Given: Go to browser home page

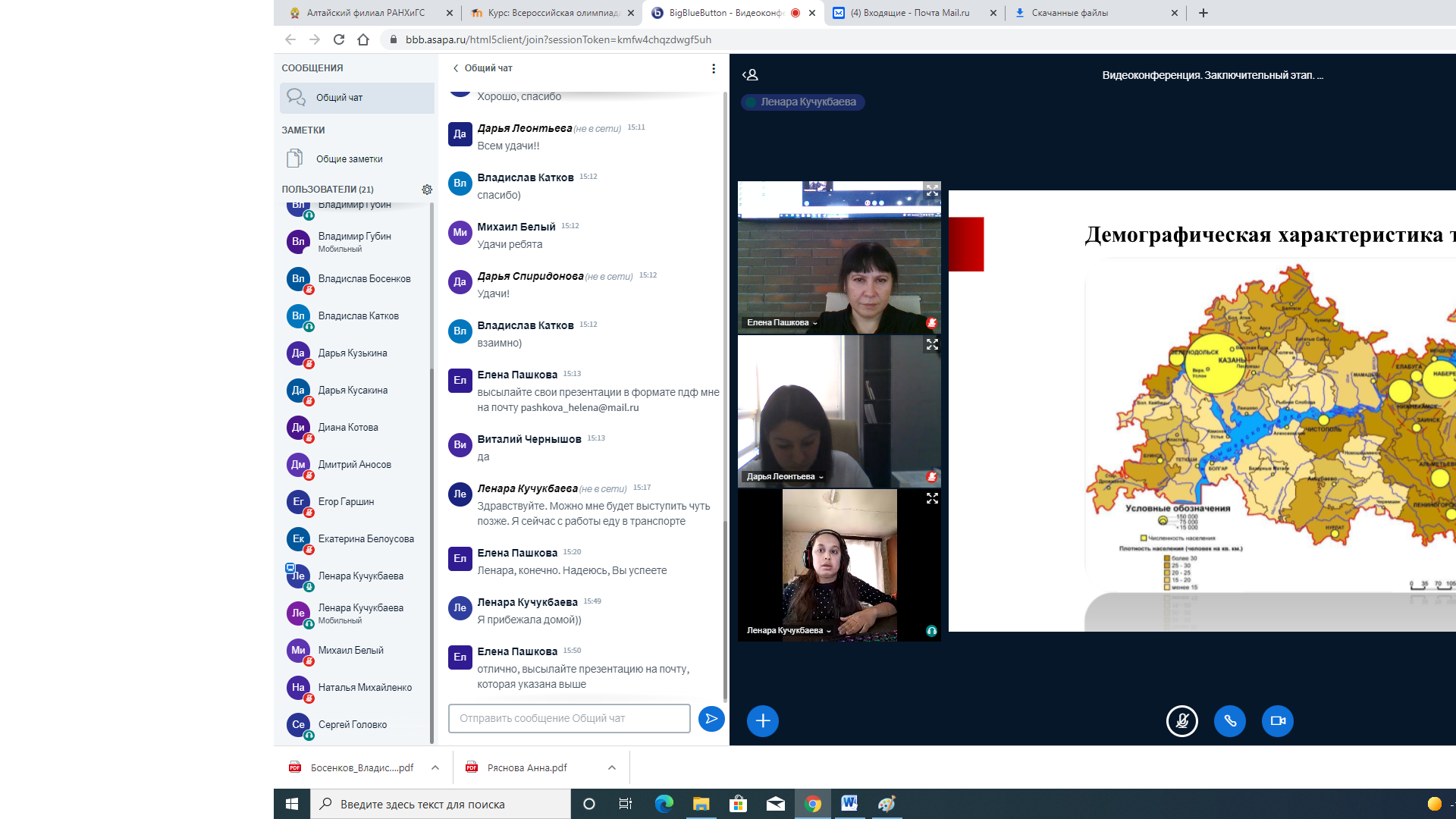Looking at the screenshot, I should (x=363, y=39).
